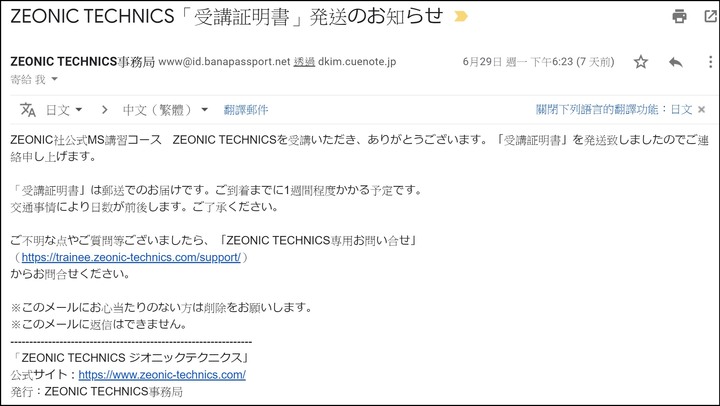Click the translate icon in translation bar

point(28,110)
